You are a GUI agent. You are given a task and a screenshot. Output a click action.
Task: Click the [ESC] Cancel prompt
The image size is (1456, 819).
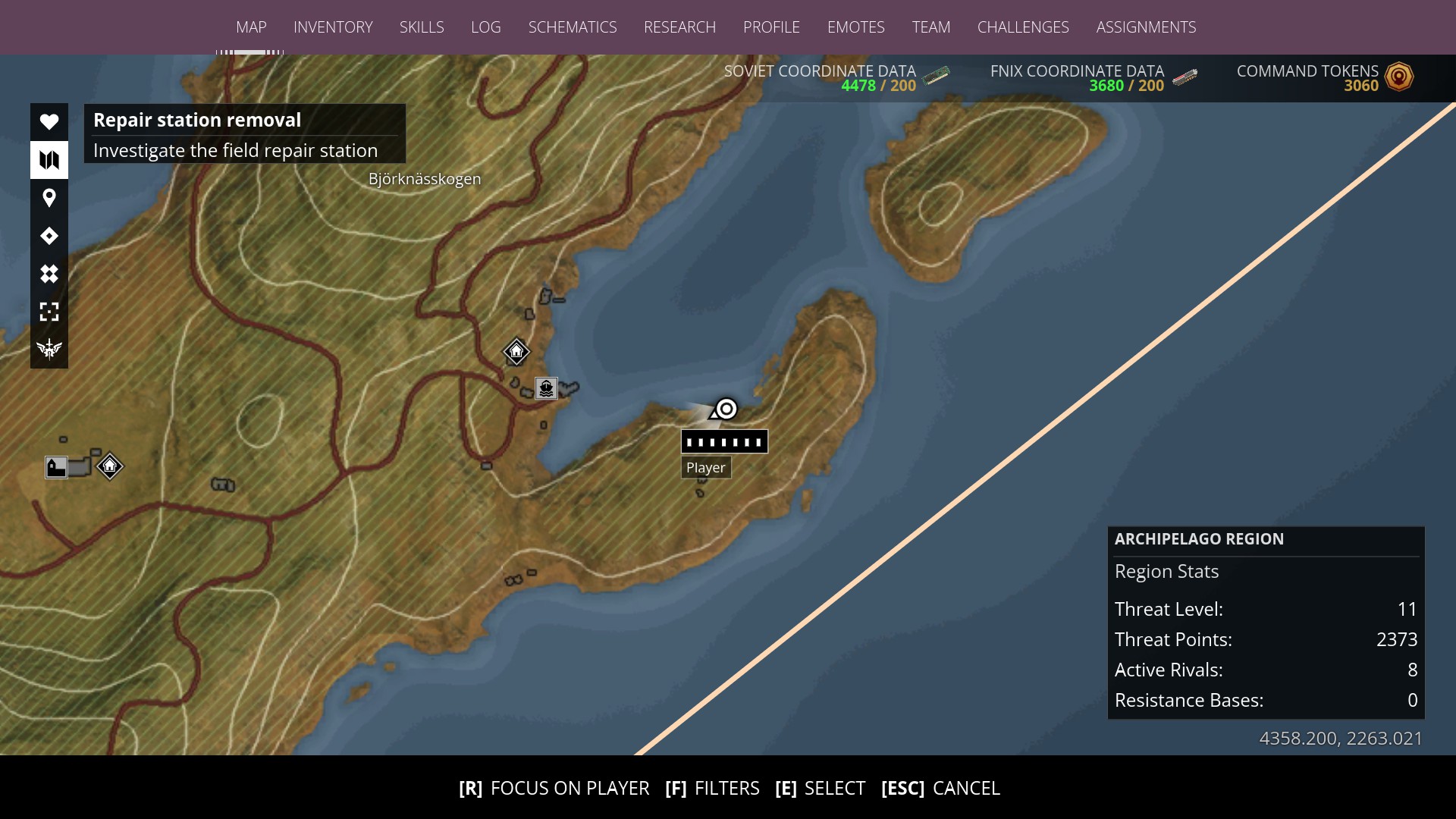click(x=940, y=789)
